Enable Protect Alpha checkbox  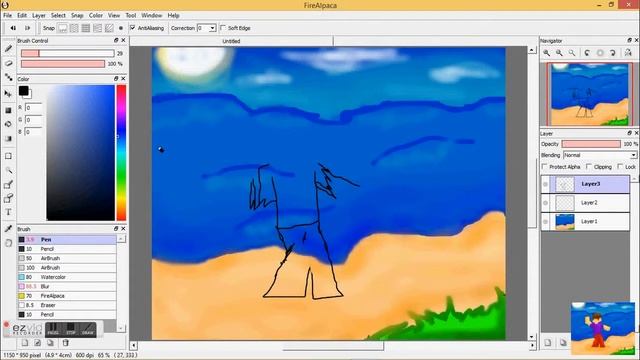click(x=544, y=167)
